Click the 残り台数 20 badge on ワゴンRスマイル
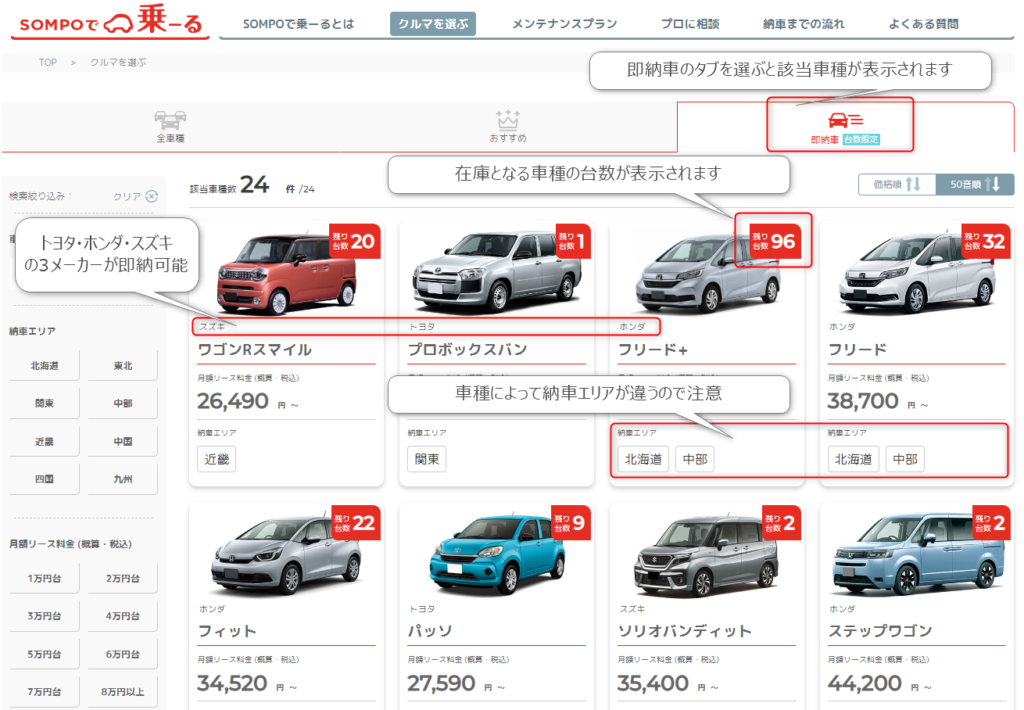Viewport: 1024px width, 710px height. tap(355, 241)
